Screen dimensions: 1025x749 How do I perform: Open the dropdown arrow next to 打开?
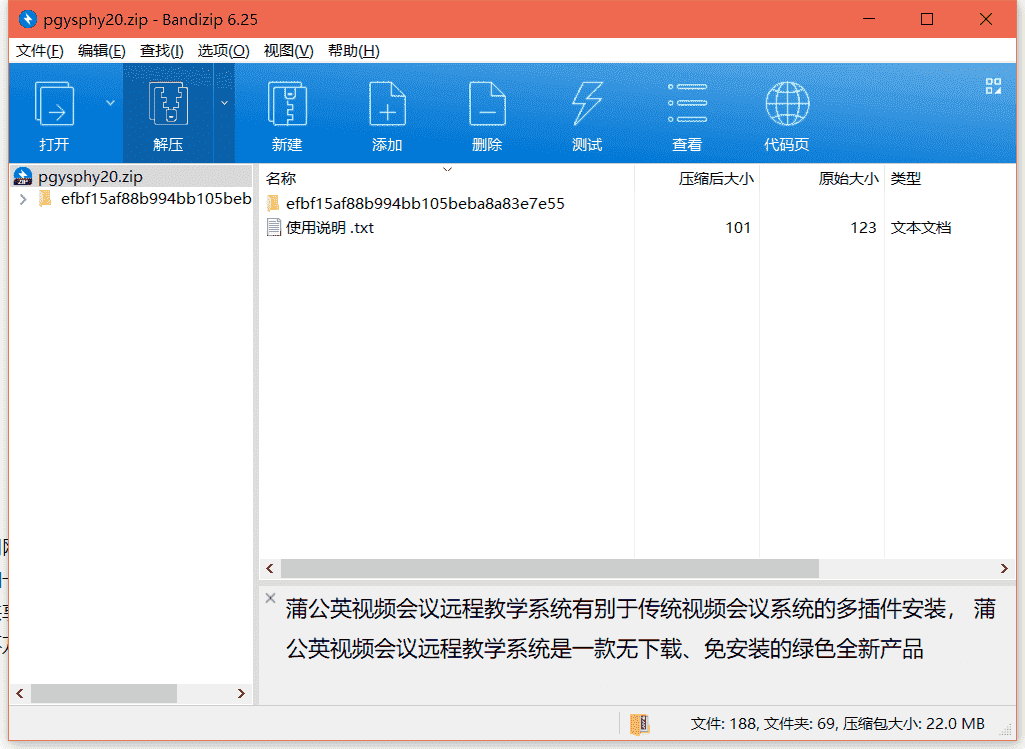point(110,103)
